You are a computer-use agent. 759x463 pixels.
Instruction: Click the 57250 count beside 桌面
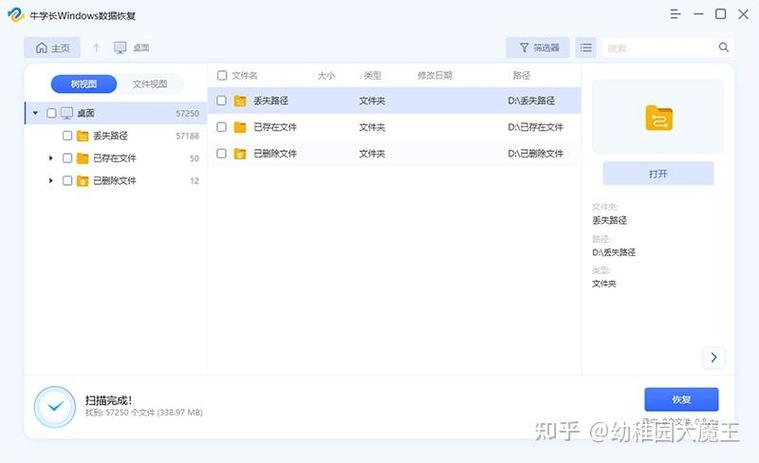pos(187,113)
